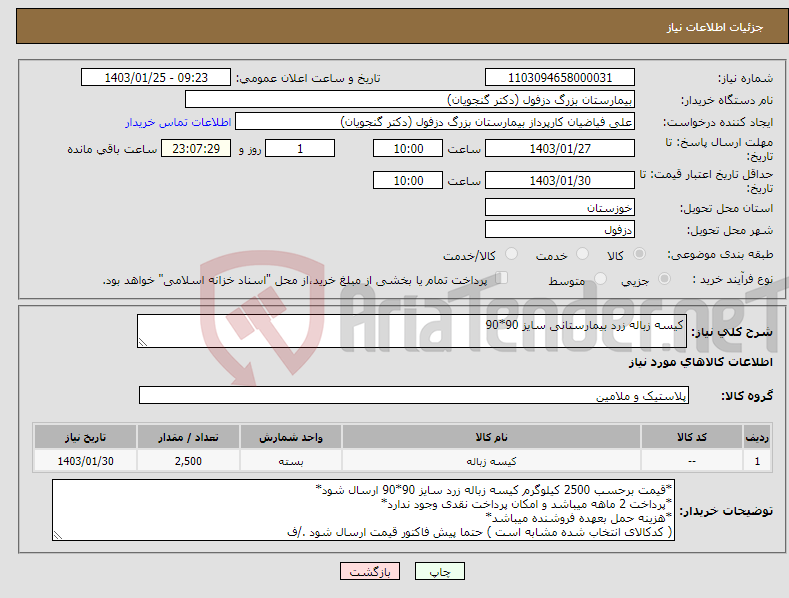Click the buyer organization name field
Screen dimensions: 789x598
coord(410,100)
